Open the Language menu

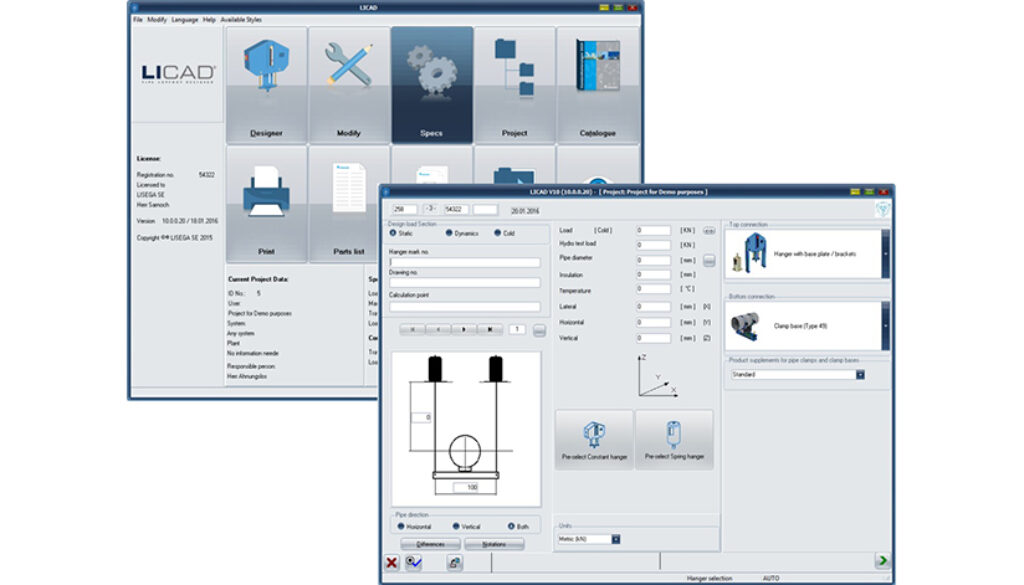tap(184, 19)
